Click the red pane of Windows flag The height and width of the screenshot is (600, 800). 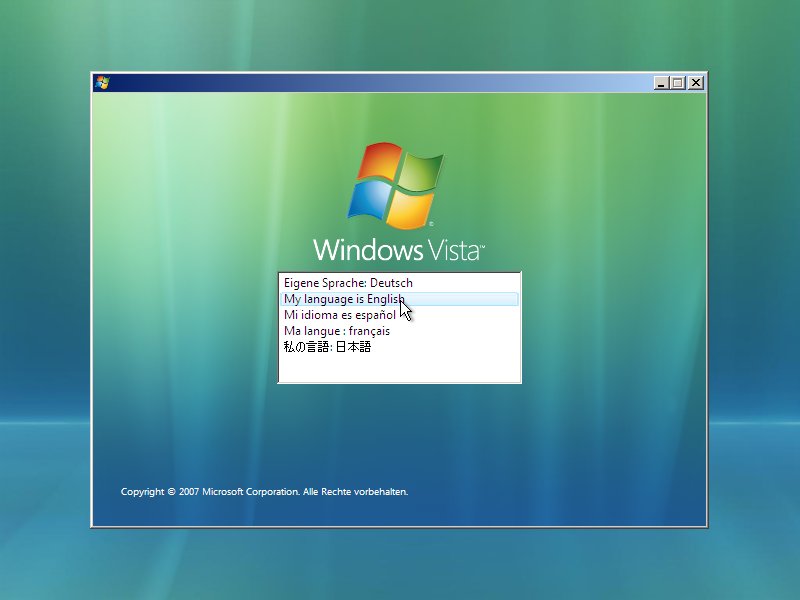pyautogui.click(x=379, y=161)
